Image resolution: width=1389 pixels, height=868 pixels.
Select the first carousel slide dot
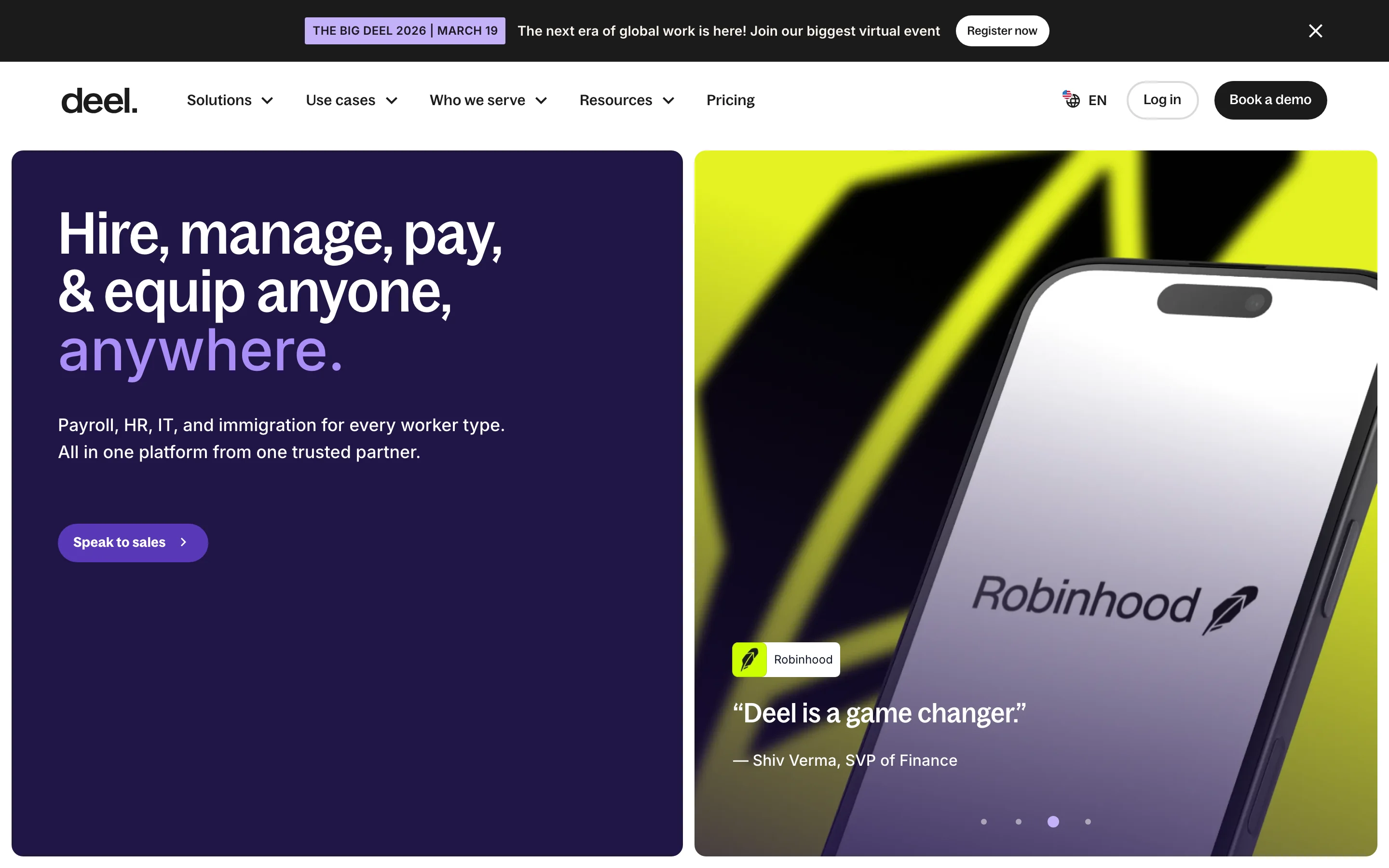pyautogui.click(x=984, y=822)
